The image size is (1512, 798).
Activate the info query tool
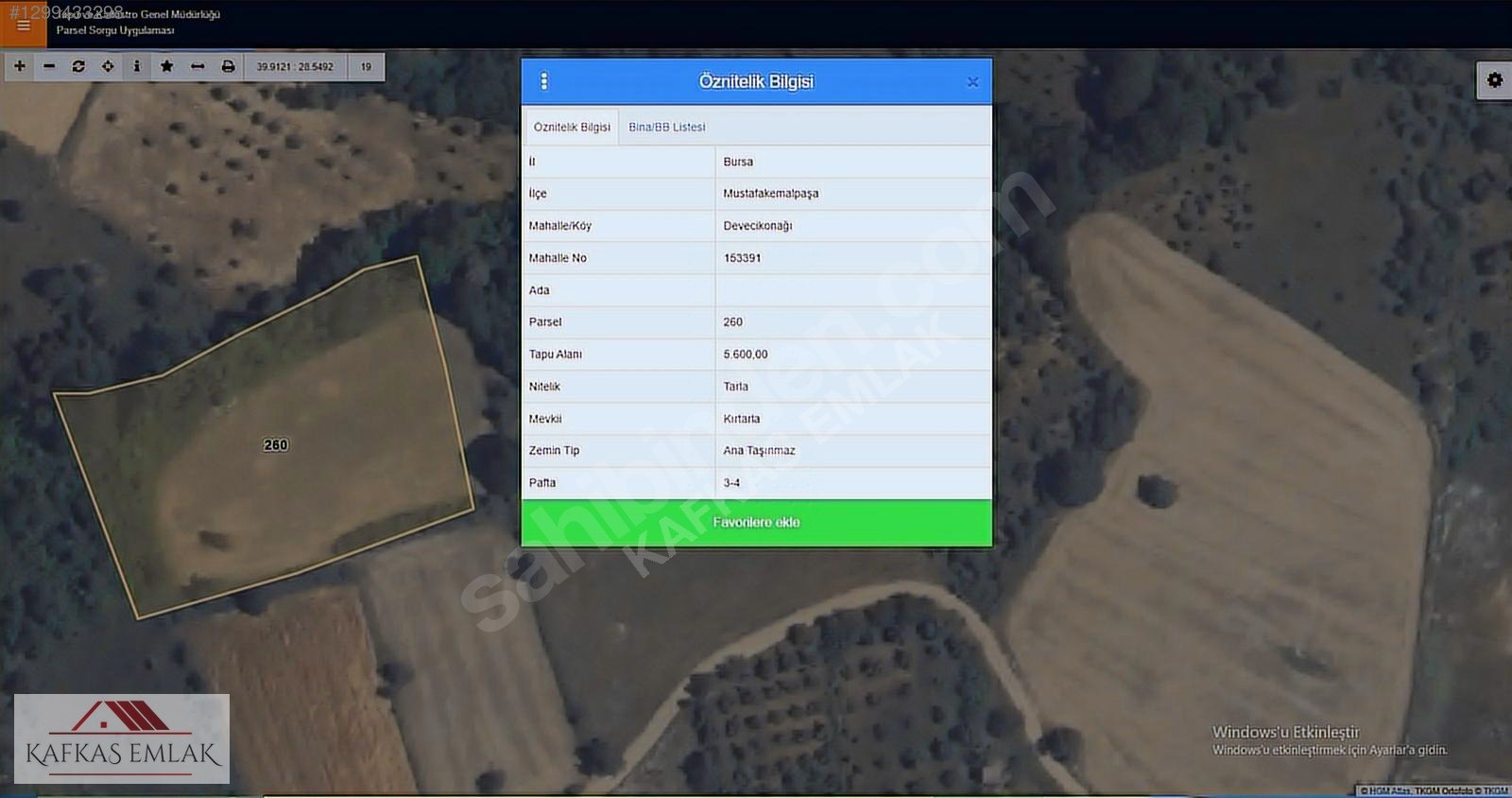pyautogui.click(x=137, y=66)
